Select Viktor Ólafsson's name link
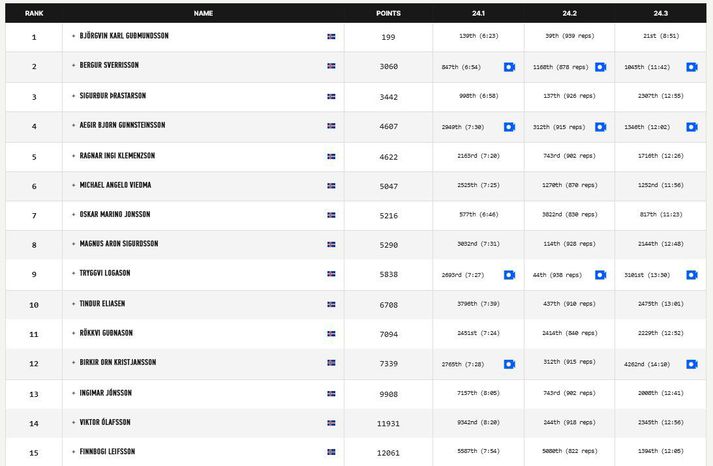This screenshot has width=713, height=466. 105,422
